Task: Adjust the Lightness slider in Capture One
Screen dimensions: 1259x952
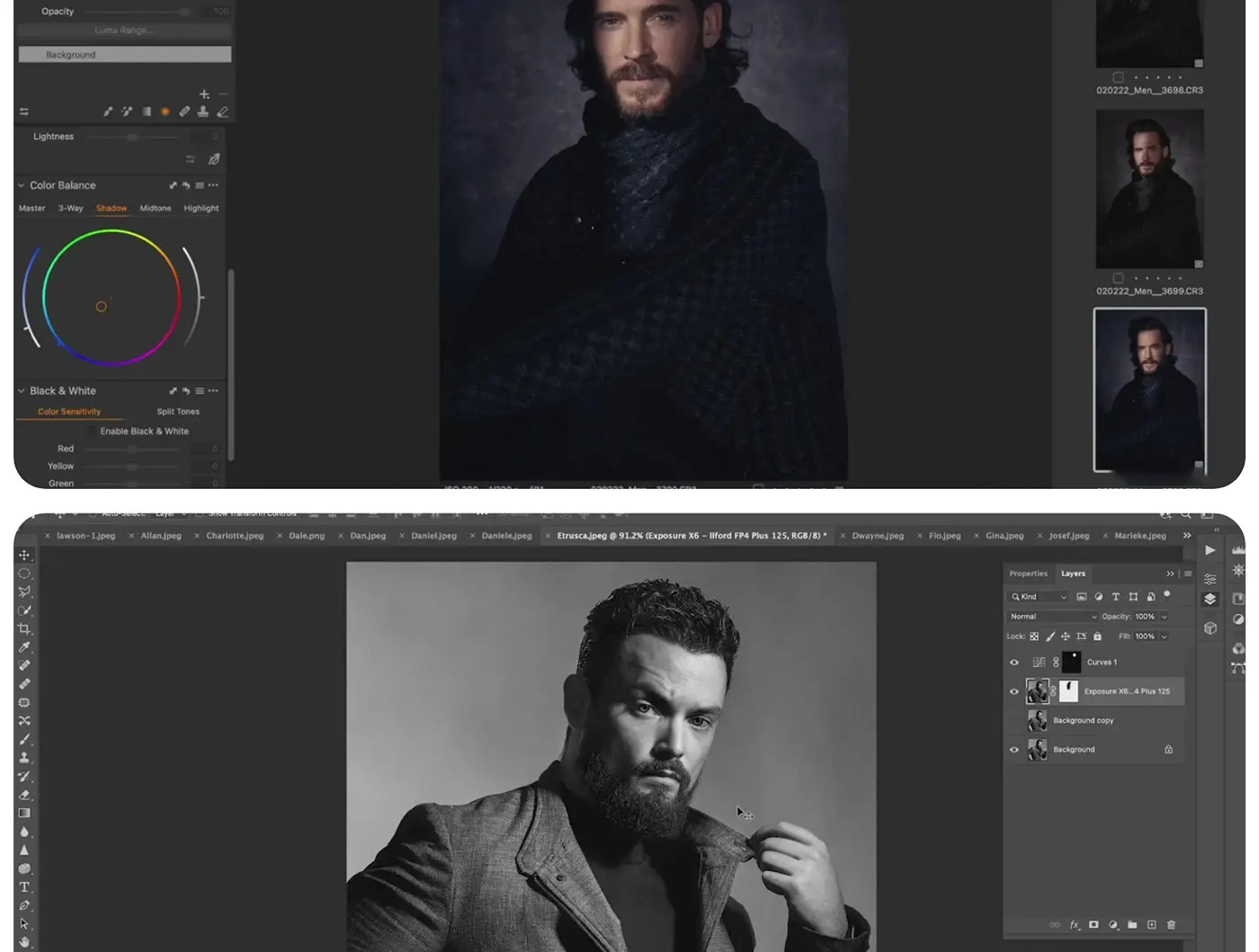Action: click(x=132, y=137)
